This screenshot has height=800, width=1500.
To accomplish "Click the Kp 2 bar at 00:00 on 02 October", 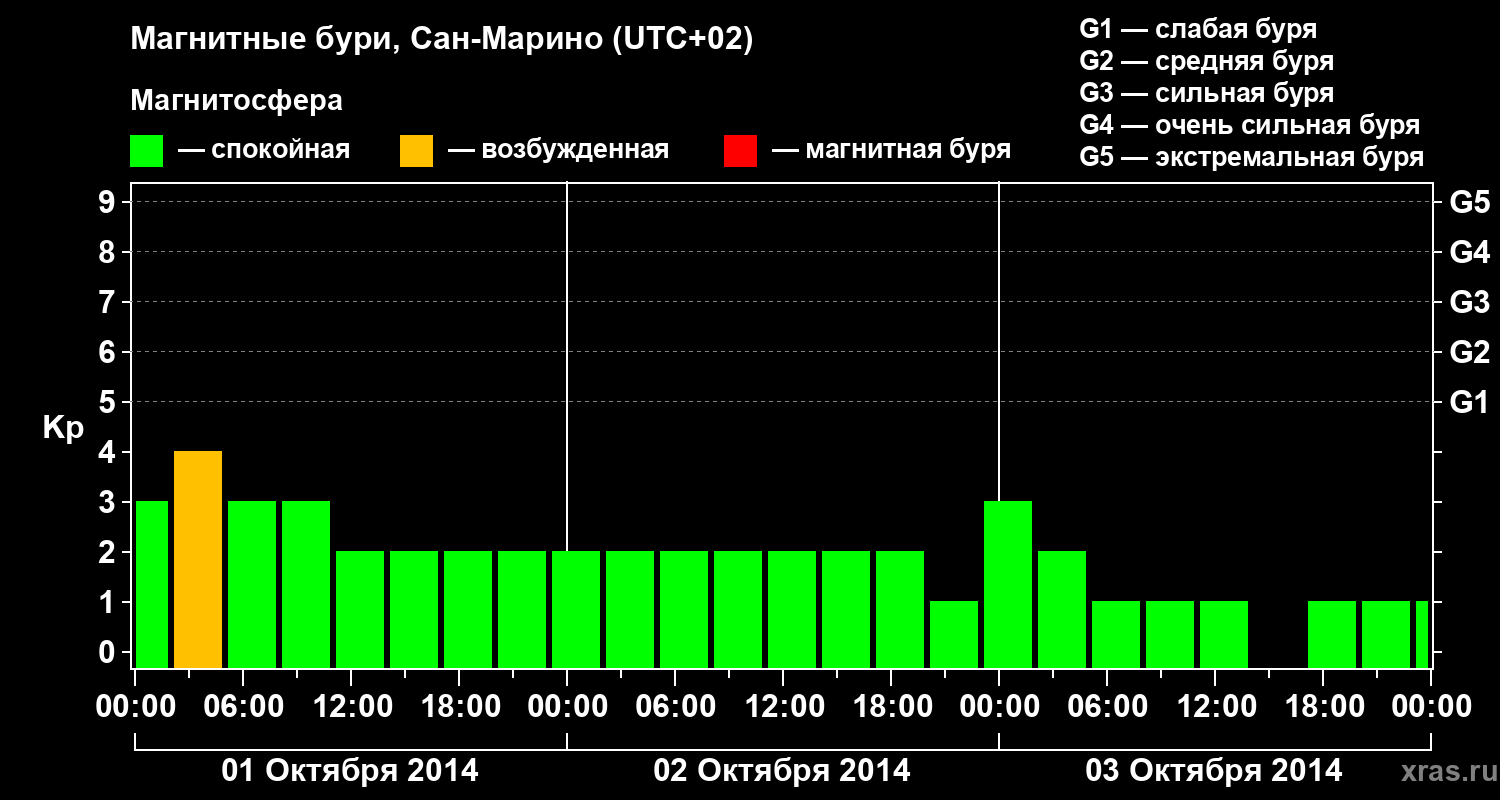I will (576, 610).
